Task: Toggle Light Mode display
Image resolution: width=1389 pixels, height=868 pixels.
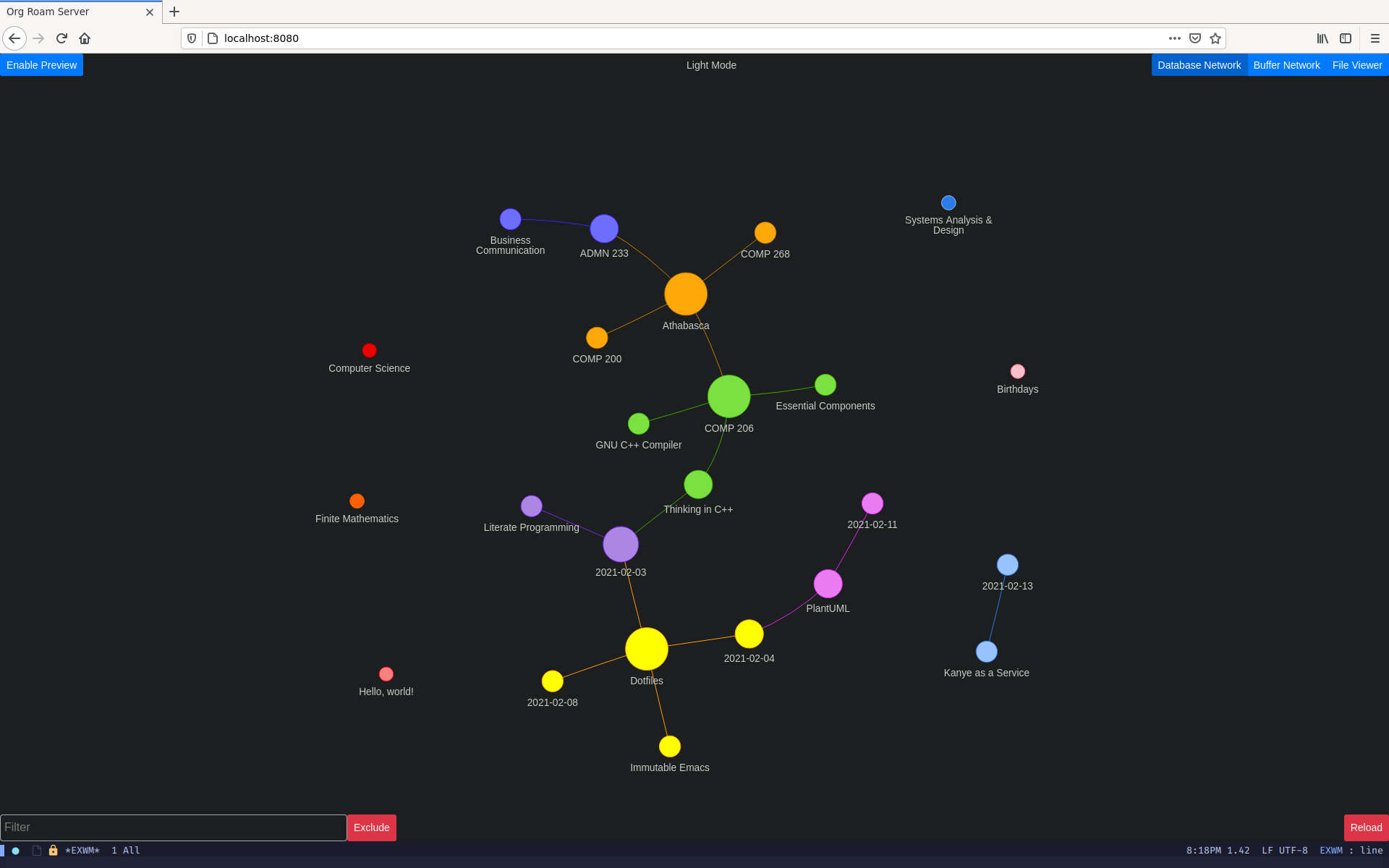Action: (x=710, y=65)
